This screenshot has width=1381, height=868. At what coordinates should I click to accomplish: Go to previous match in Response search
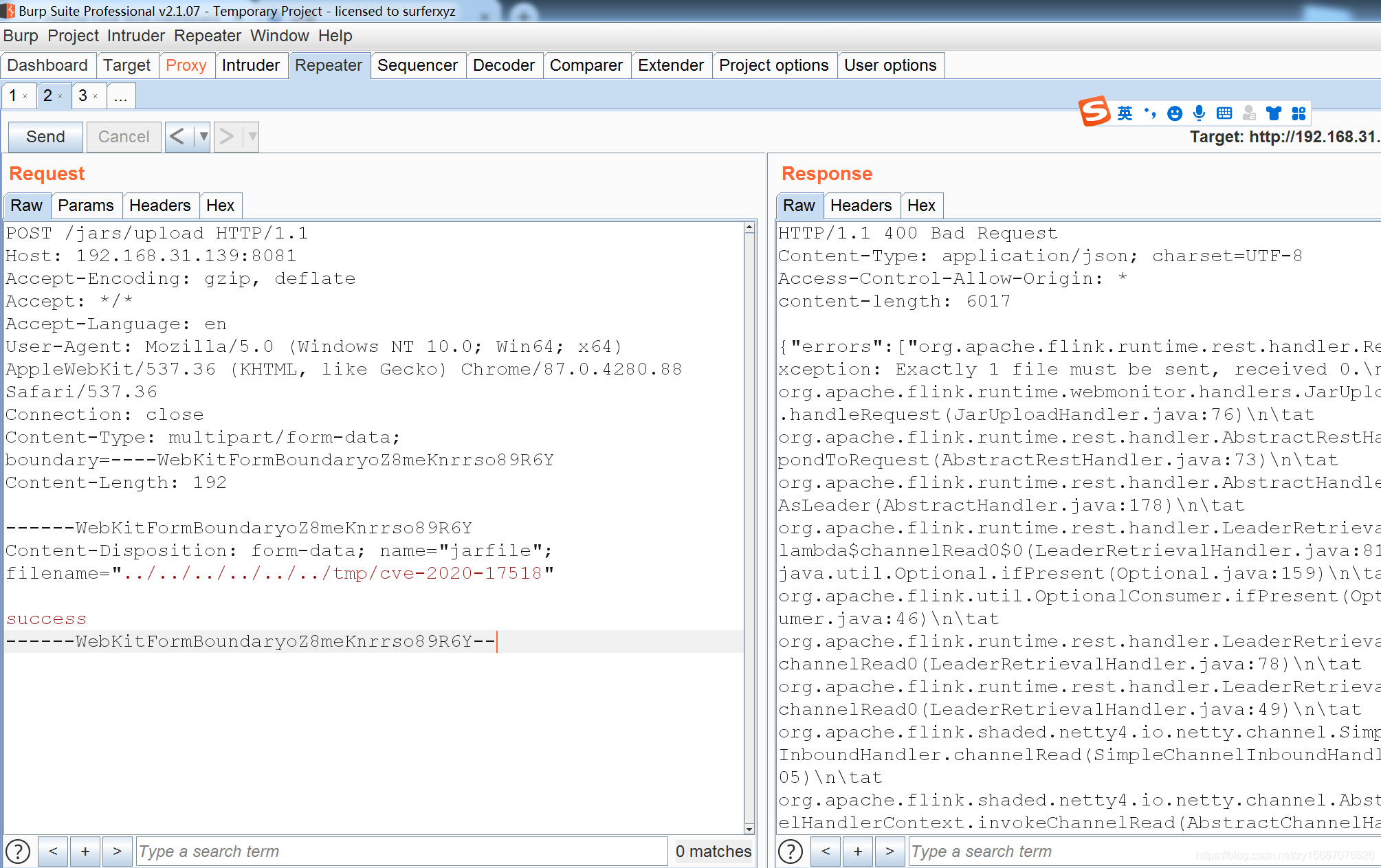click(x=826, y=852)
